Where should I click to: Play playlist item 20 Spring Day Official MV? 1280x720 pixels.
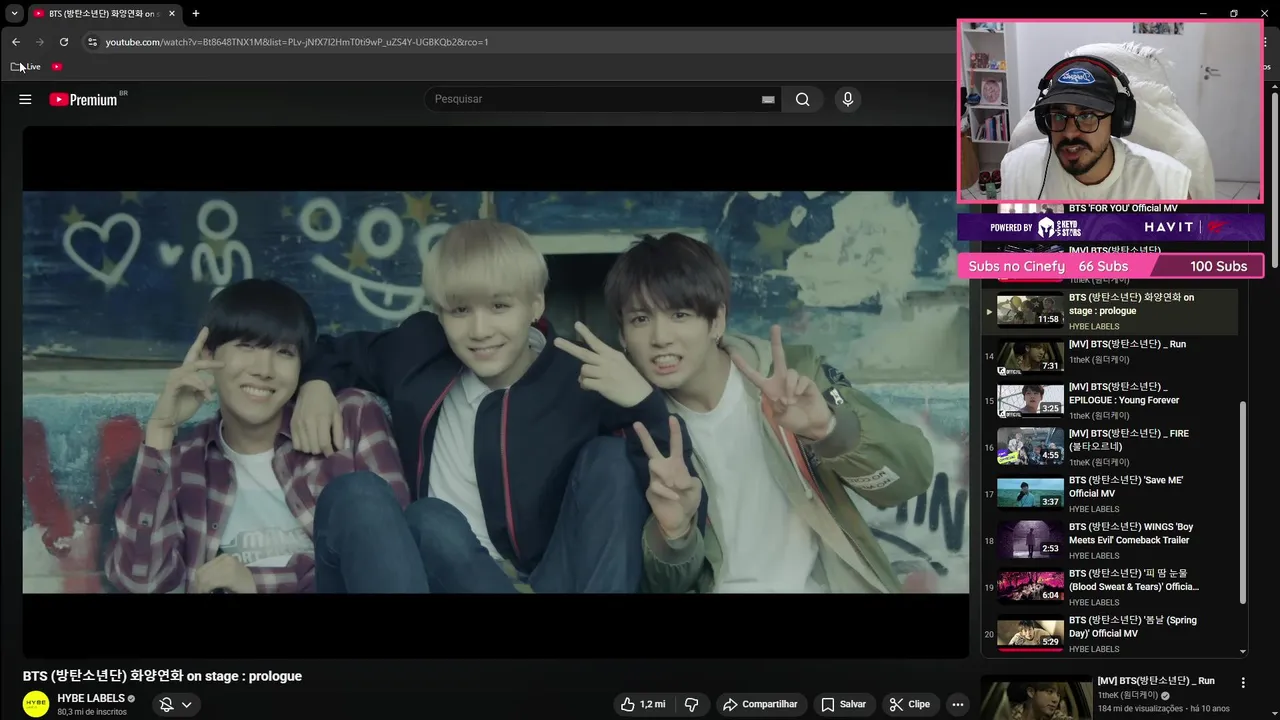tap(1110, 633)
